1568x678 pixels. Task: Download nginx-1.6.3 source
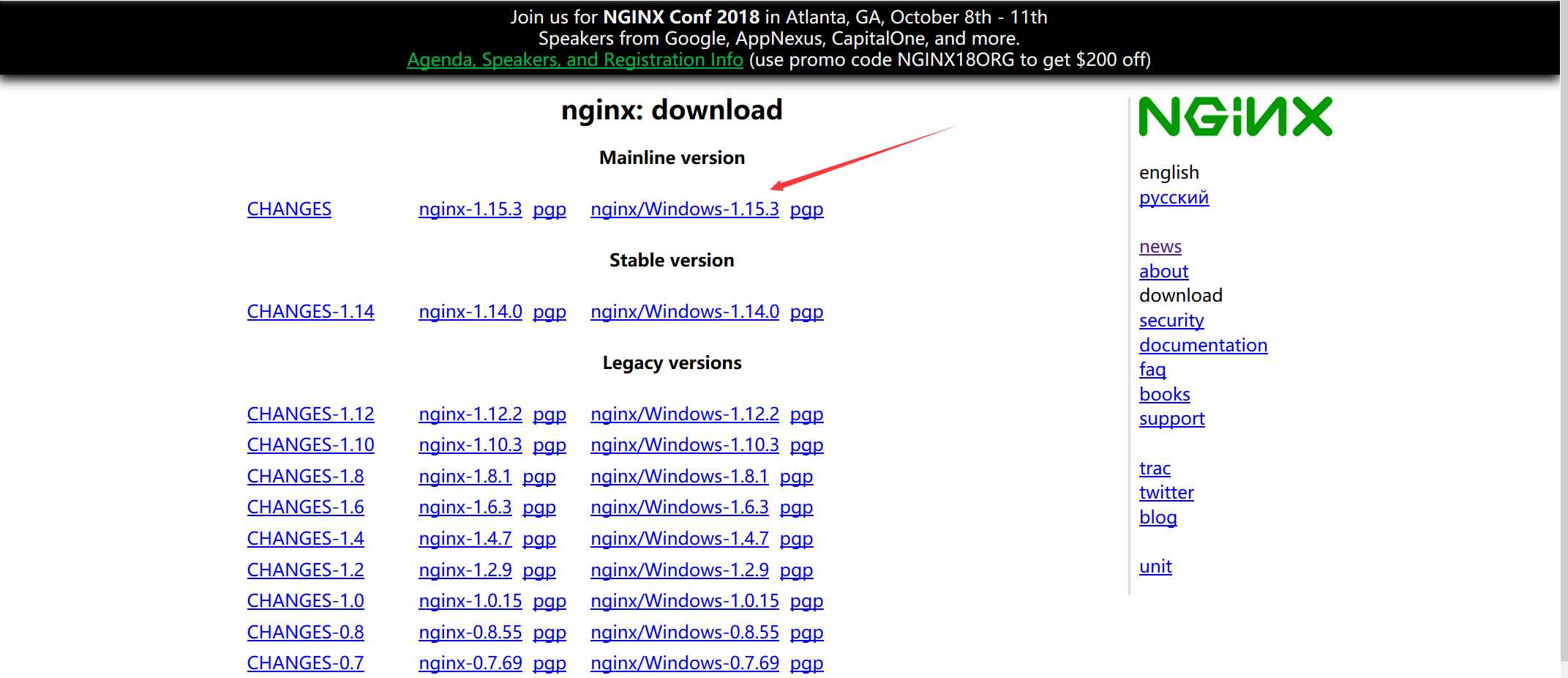click(465, 507)
